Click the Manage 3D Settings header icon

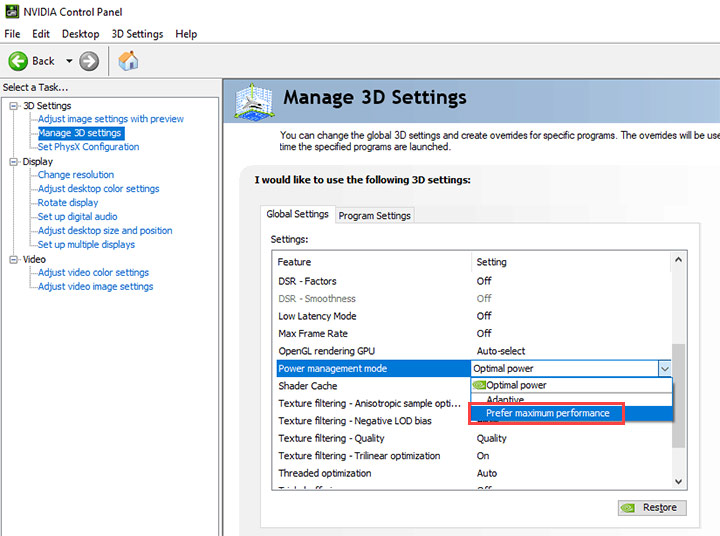[x=253, y=100]
